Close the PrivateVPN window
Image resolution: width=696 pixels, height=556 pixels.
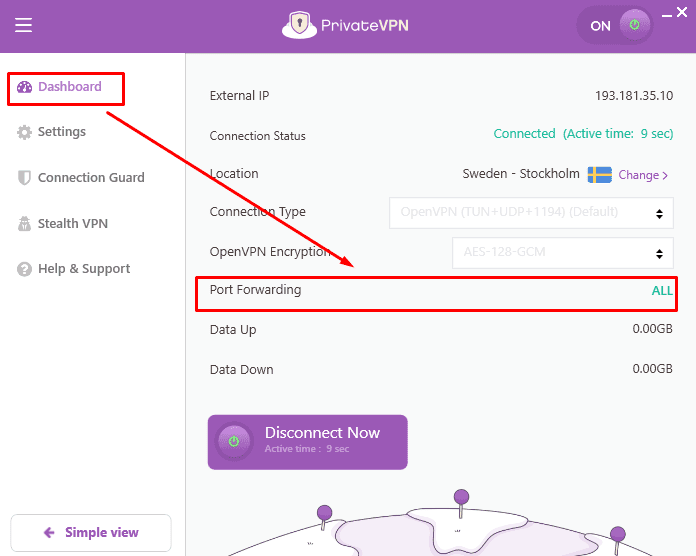pos(682,12)
